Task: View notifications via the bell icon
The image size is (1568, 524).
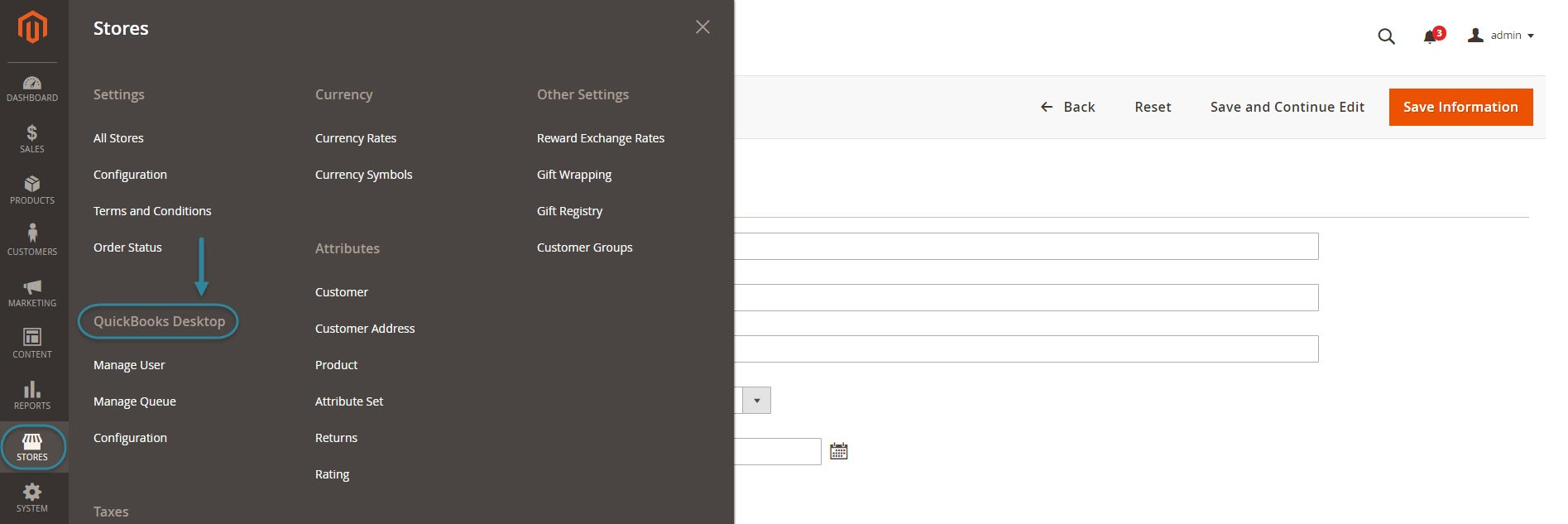Action: pyautogui.click(x=1430, y=36)
